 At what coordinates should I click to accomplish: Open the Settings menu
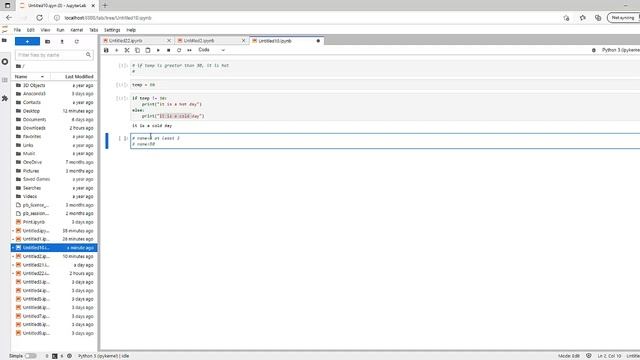point(112,30)
